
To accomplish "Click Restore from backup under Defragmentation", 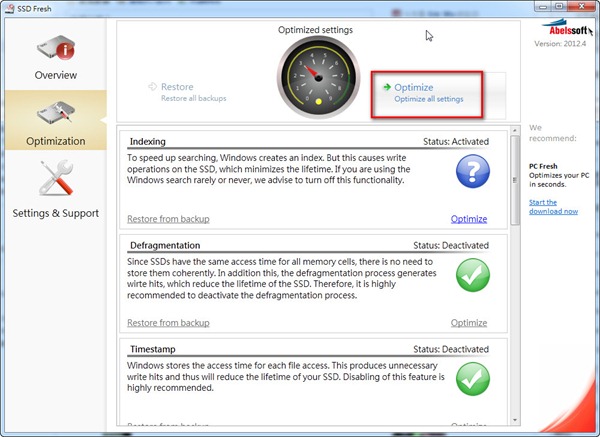I will click(x=168, y=323).
